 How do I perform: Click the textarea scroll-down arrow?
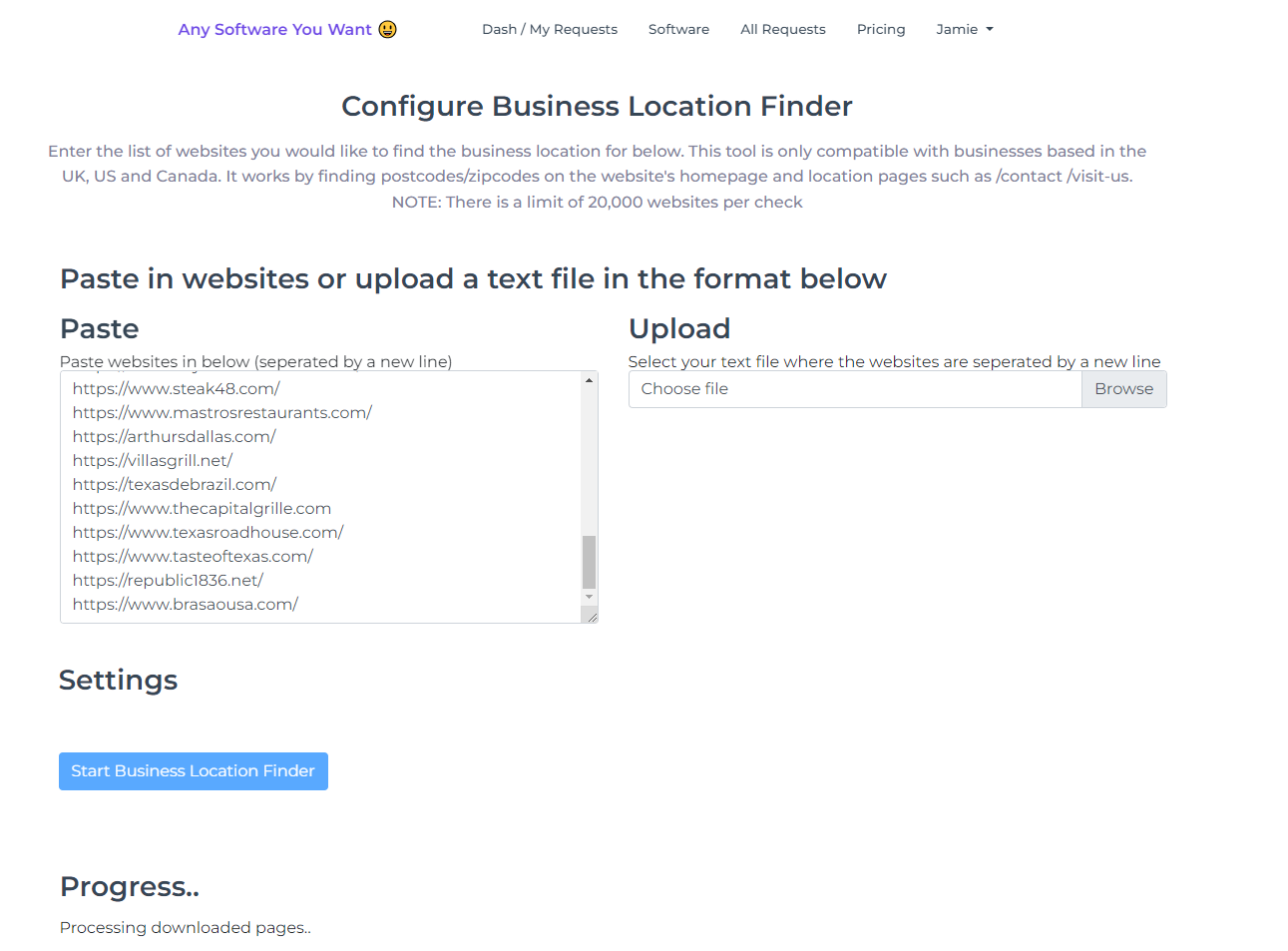point(590,597)
